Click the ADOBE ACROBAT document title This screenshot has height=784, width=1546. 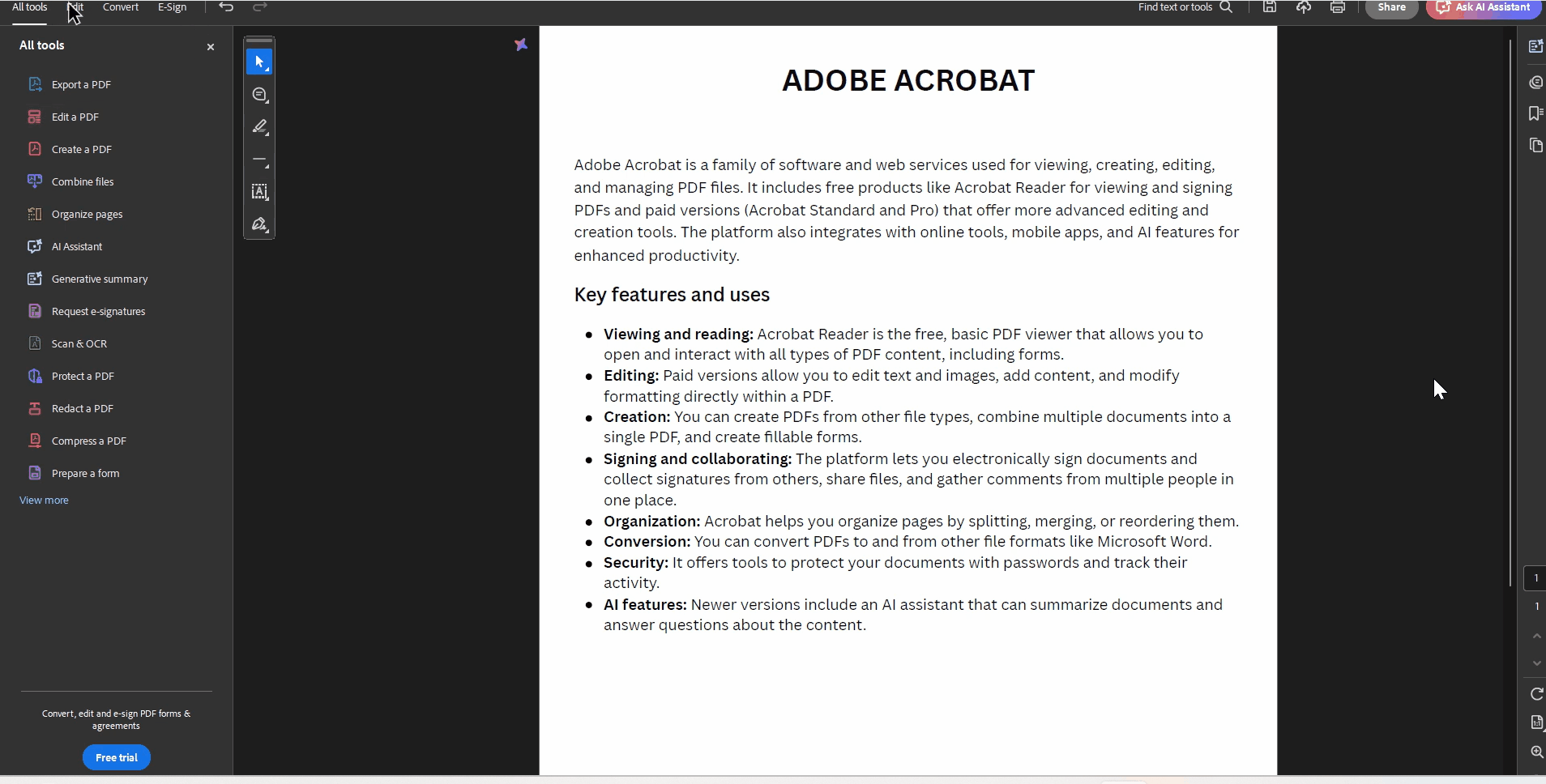908,80
